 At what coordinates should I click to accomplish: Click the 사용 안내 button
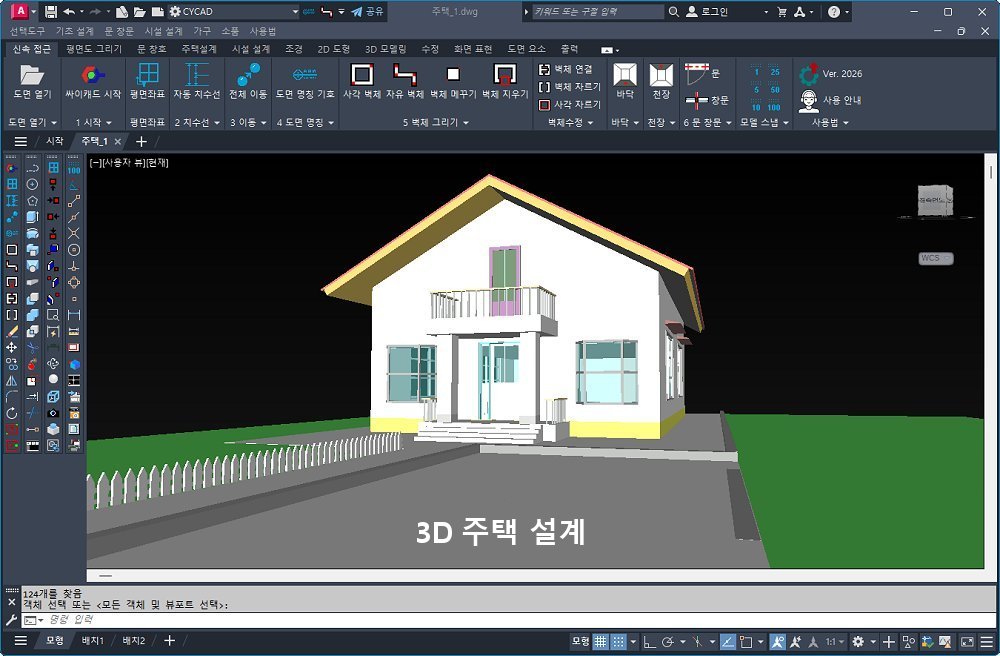(830, 100)
